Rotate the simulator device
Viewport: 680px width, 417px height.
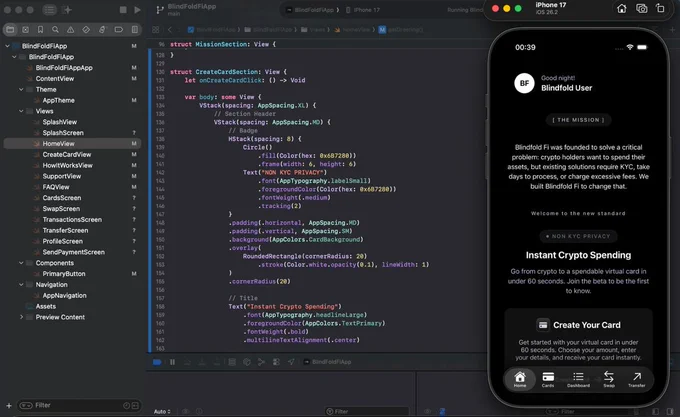point(660,9)
